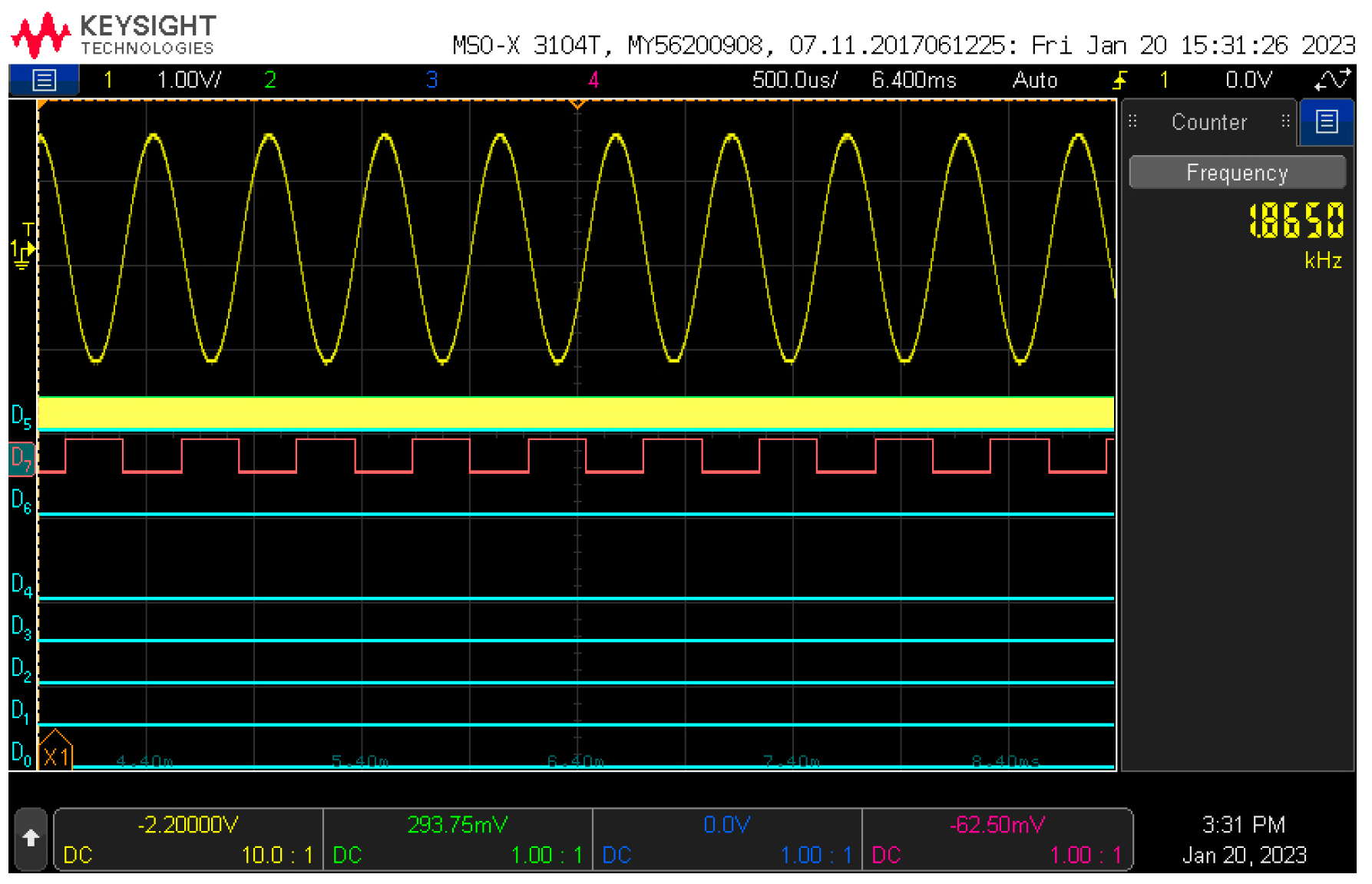Adjust the 6.400ms horizontal delay value
1372x884 pixels.
coord(914,80)
